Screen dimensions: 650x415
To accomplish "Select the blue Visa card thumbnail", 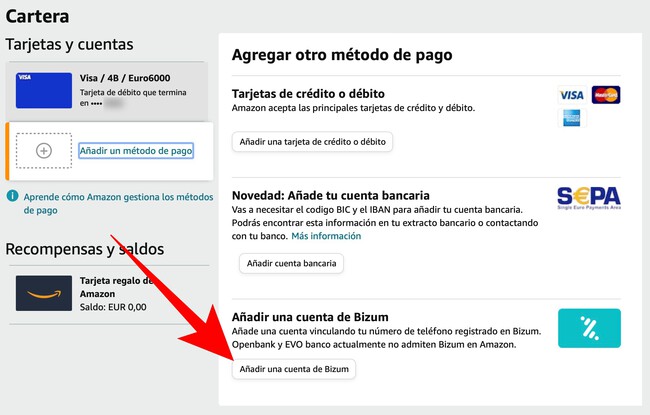I will (x=44, y=88).
